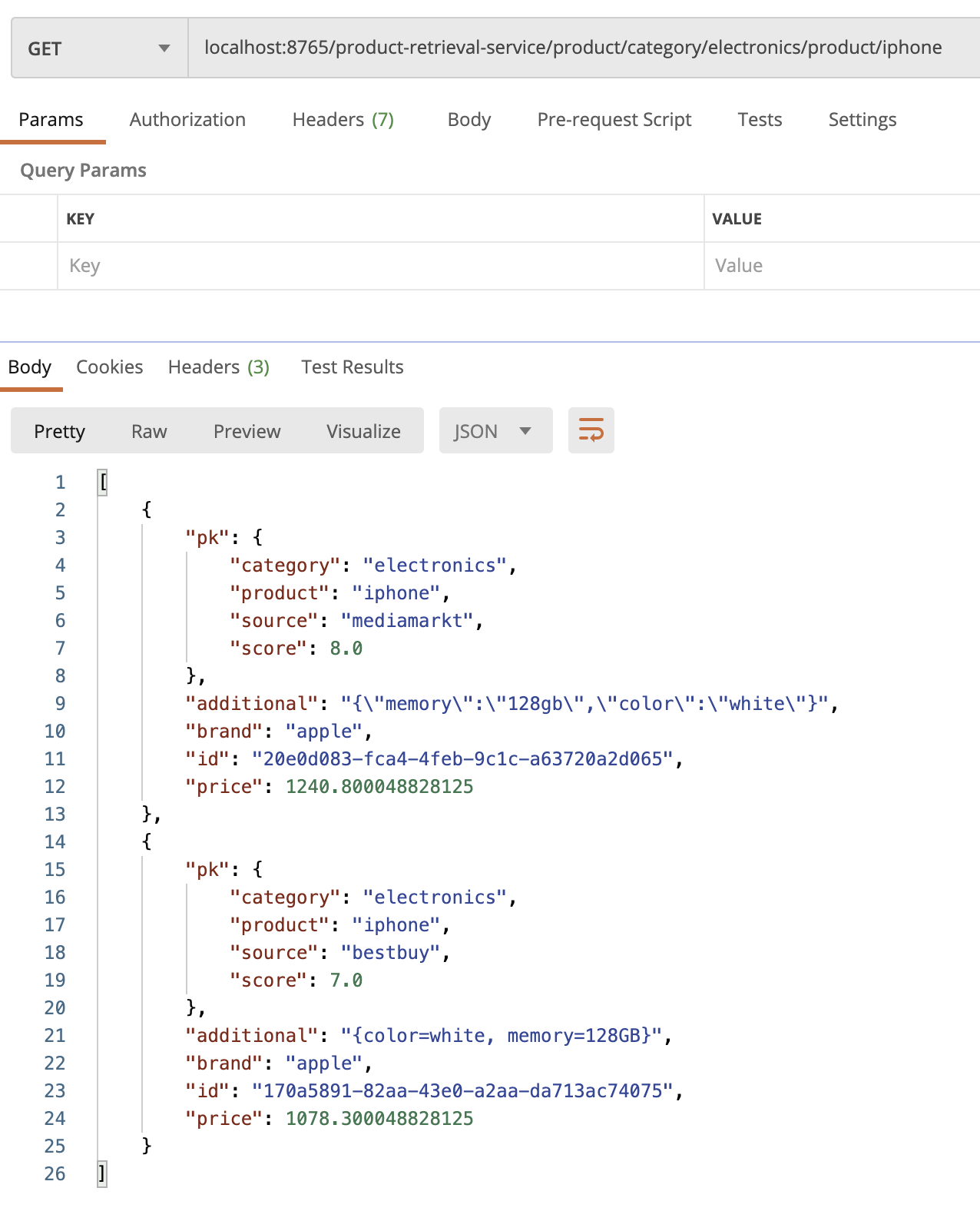
Task: Click the query param Value field
Action: point(842,266)
